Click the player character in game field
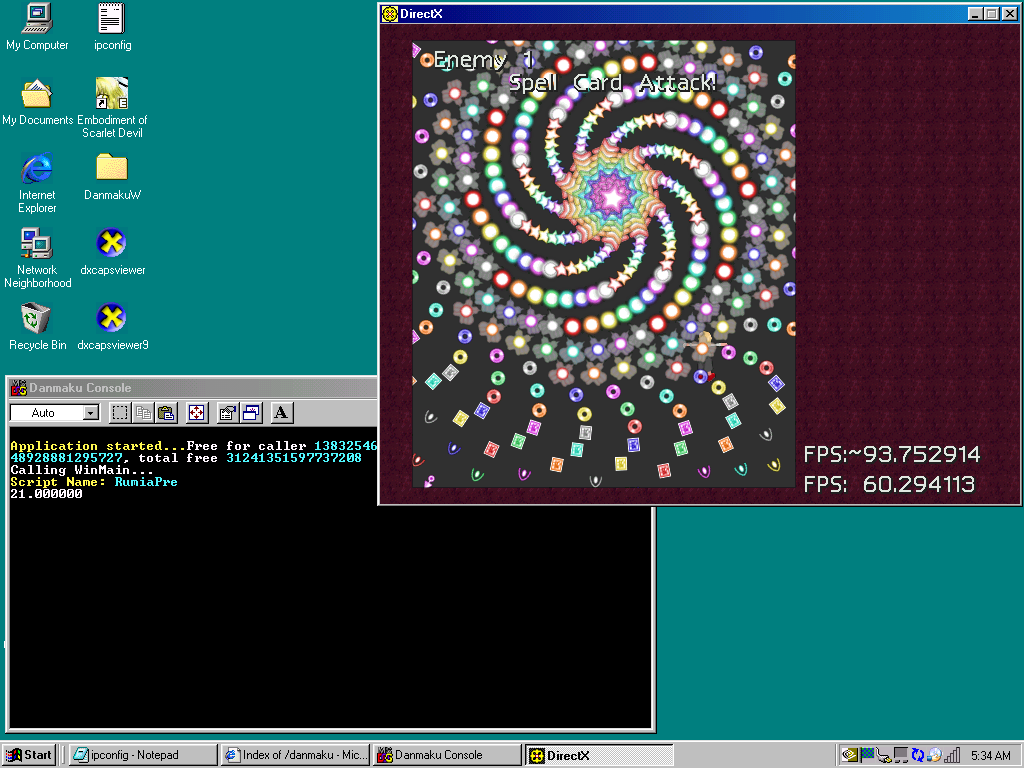This screenshot has height=768, width=1024. [x=704, y=356]
